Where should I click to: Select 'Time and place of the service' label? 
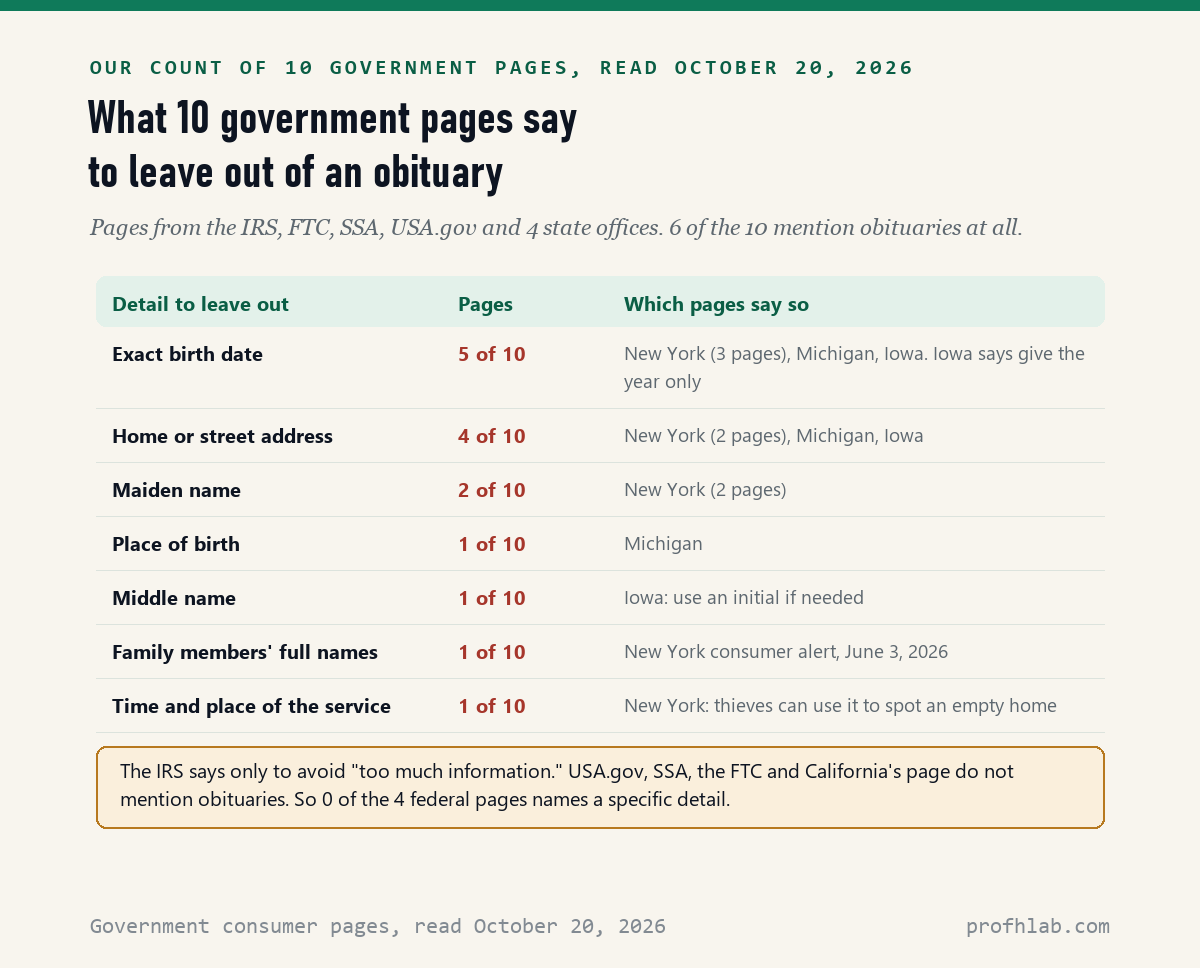click(x=251, y=706)
